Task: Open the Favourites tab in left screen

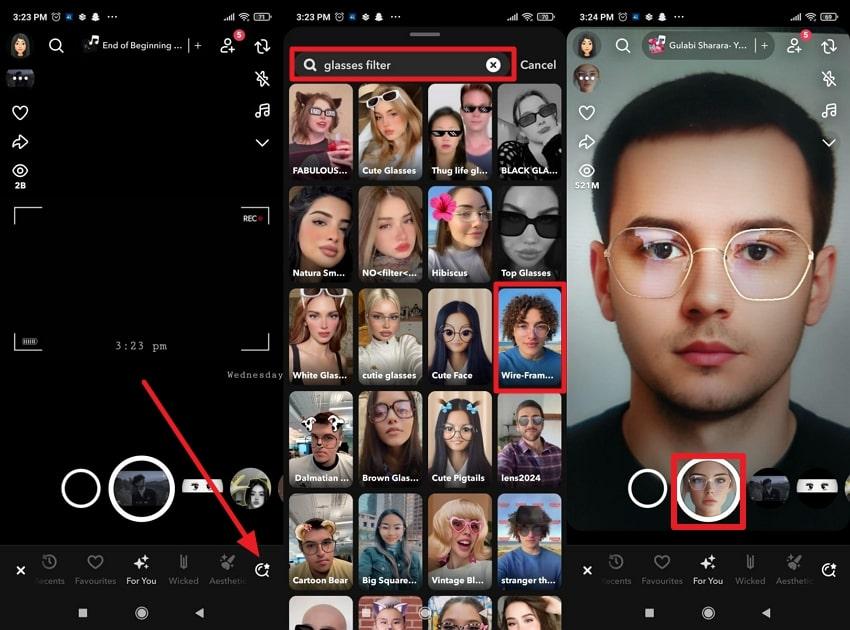Action: (95, 570)
